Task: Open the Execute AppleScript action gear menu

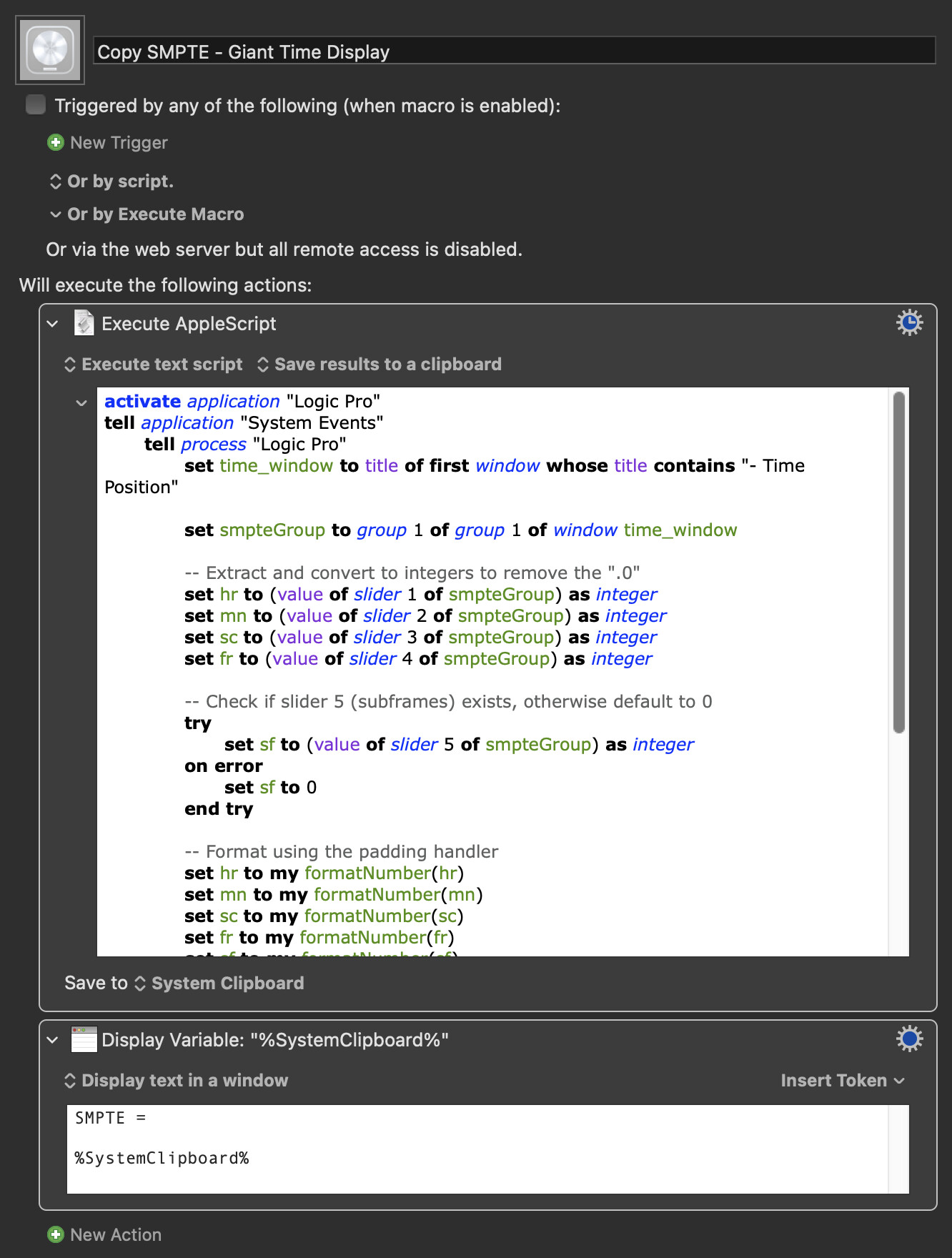Action: (x=909, y=323)
